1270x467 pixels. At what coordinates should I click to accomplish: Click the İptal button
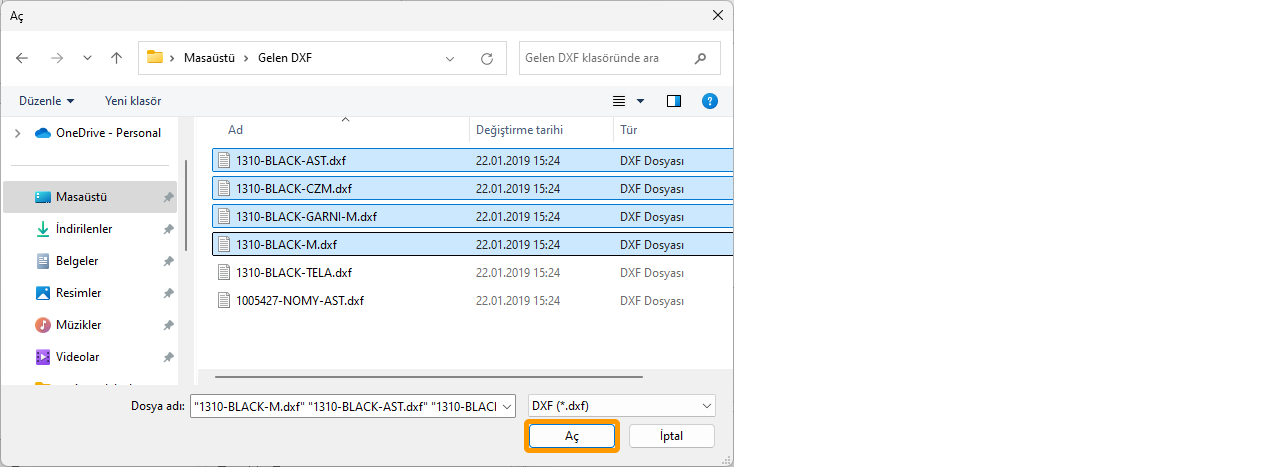671,436
